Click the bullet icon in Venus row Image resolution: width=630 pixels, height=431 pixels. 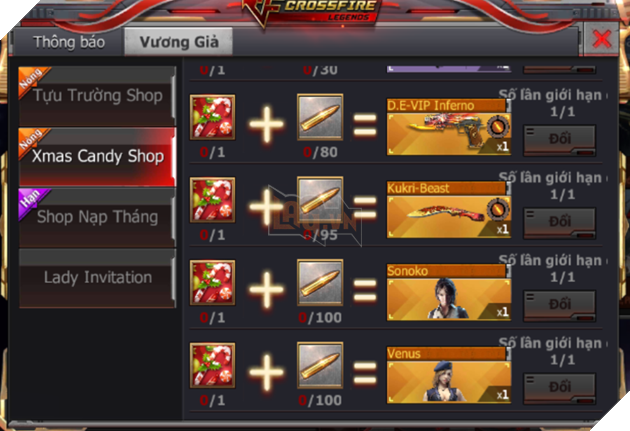click(x=320, y=366)
